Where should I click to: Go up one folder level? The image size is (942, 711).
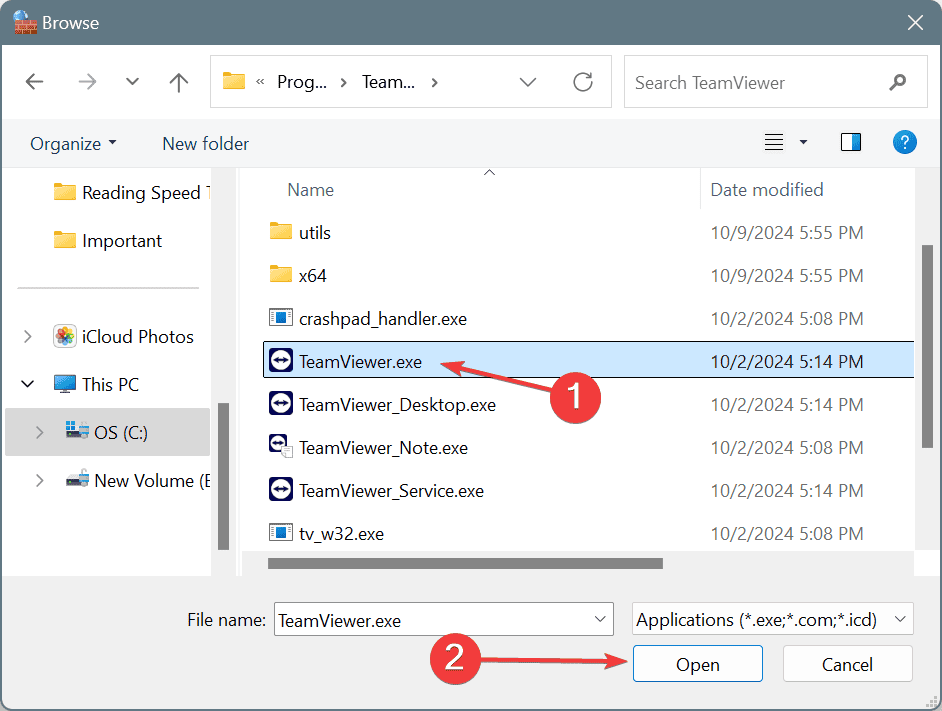click(x=178, y=82)
